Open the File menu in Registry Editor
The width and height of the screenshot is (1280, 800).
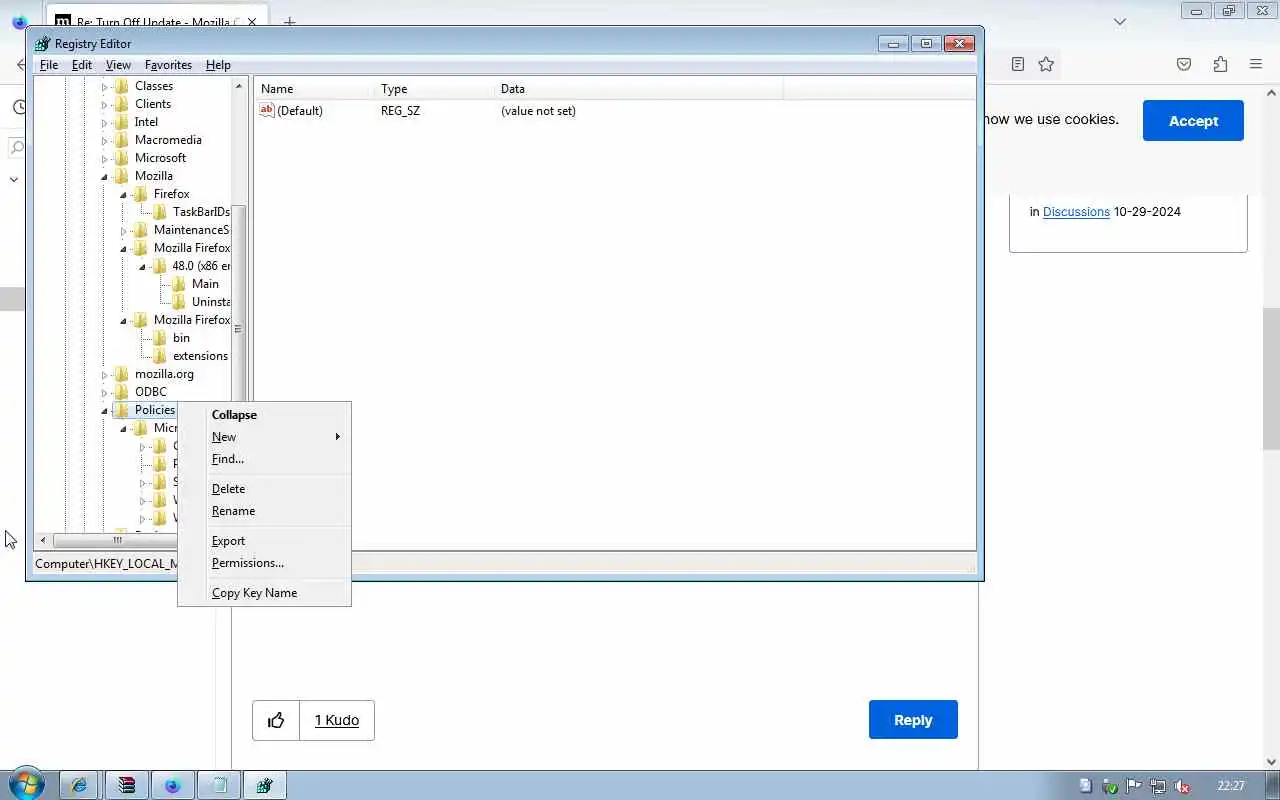click(x=48, y=65)
